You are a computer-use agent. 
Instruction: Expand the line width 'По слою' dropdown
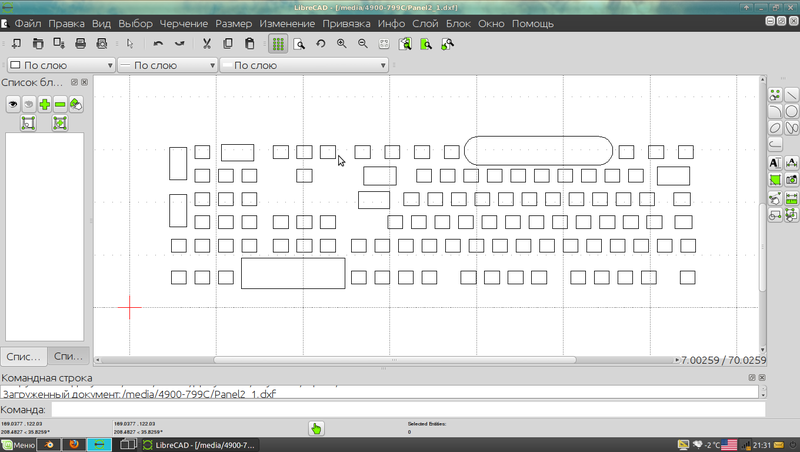pyautogui.click(x=166, y=65)
